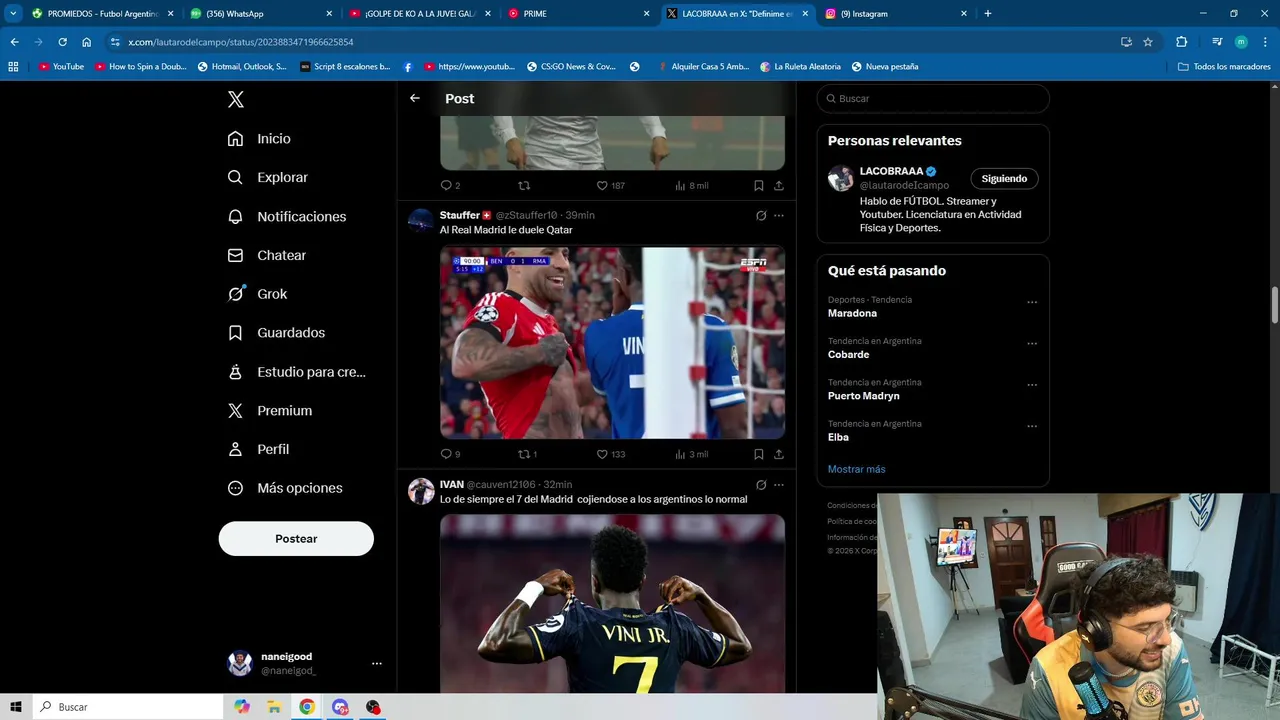Open File Explorer from taskbar
1280x720 pixels.
(274, 707)
